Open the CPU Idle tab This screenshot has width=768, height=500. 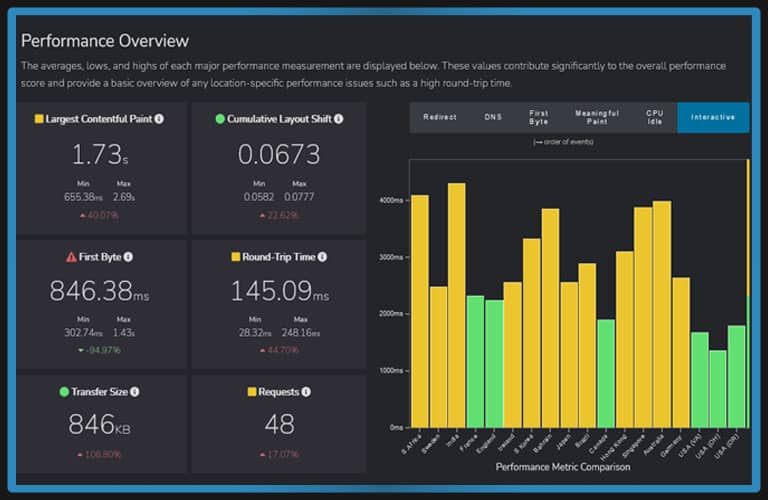pyautogui.click(x=655, y=118)
